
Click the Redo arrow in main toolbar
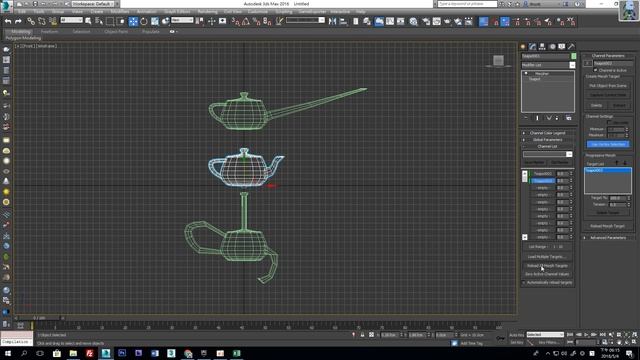pyautogui.click(x=18, y=21)
